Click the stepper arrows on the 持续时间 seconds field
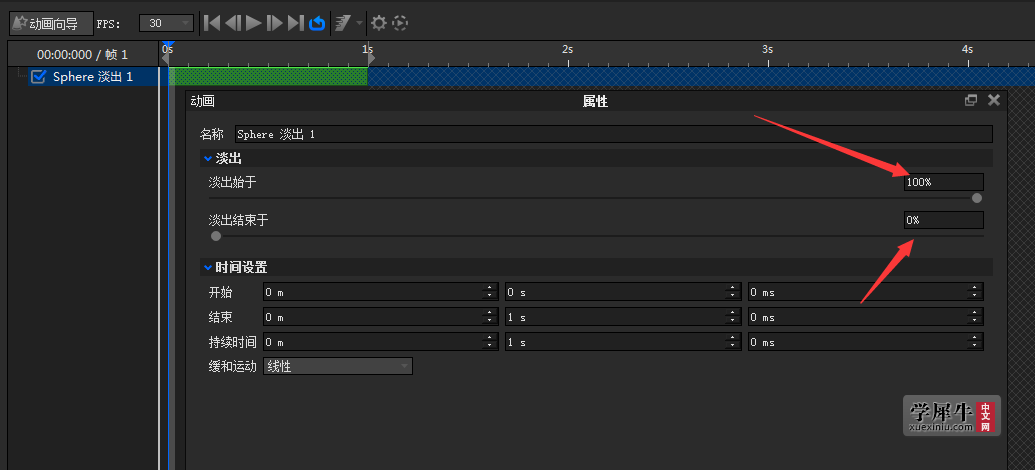This screenshot has width=1035, height=470. (732, 343)
